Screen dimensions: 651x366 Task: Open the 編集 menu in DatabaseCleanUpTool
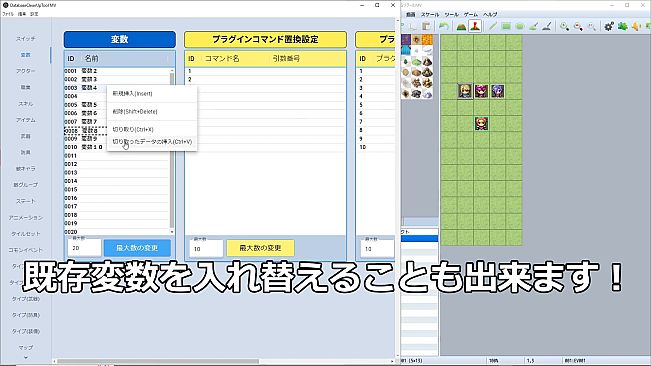point(22,14)
